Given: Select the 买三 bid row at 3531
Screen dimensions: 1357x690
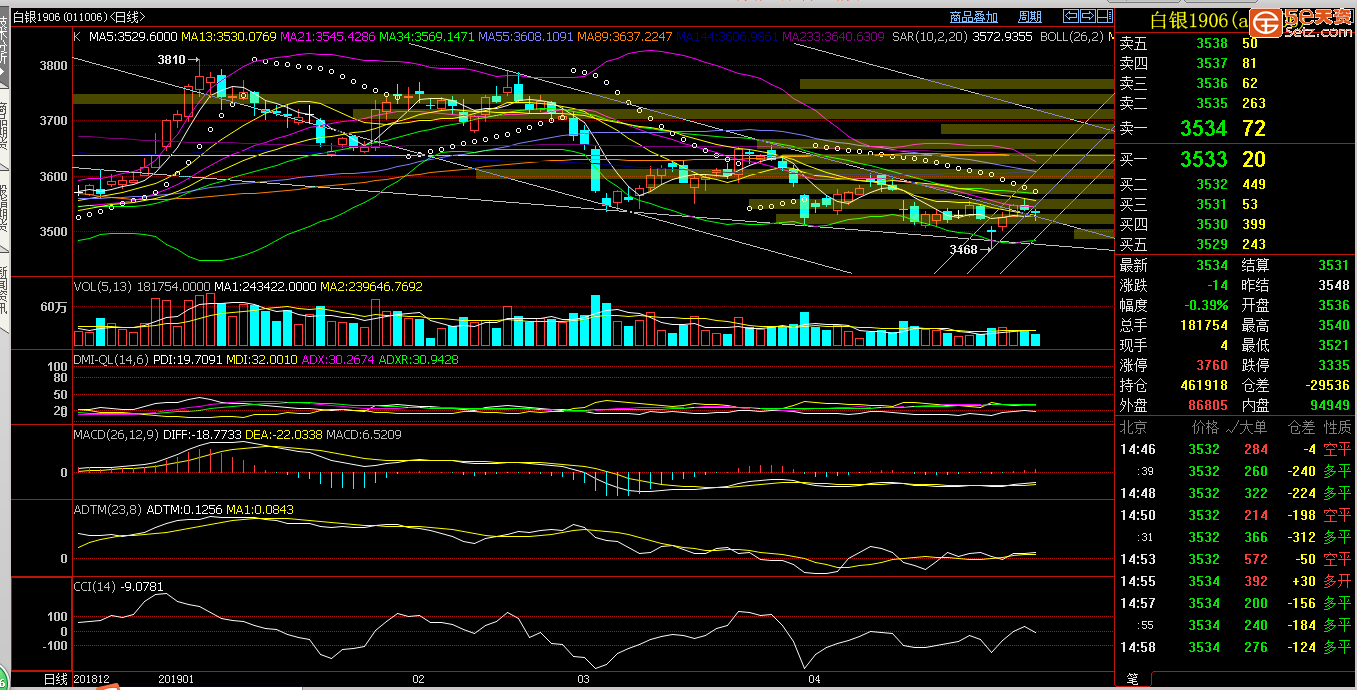Looking at the screenshot, I should [x=1235, y=204].
